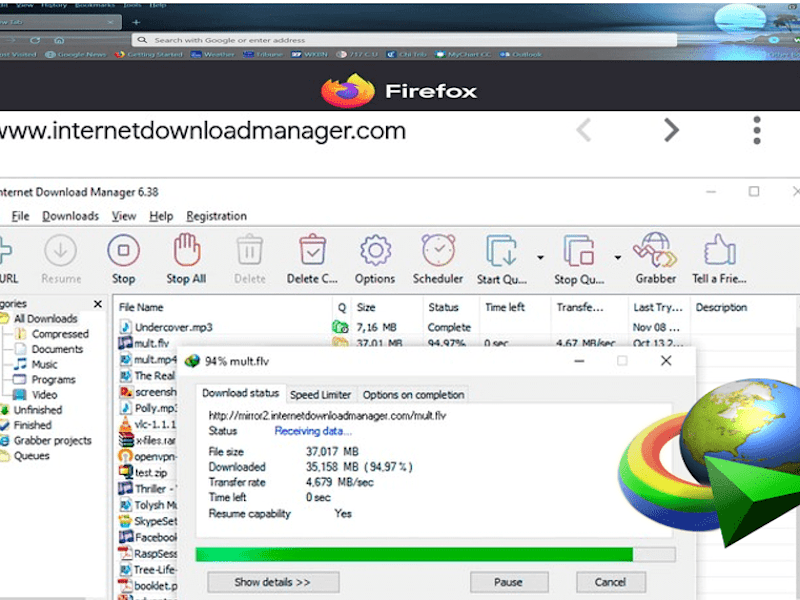Click the forward arrow beside the URL
This screenshot has width=800, height=600.
point(671,130)
